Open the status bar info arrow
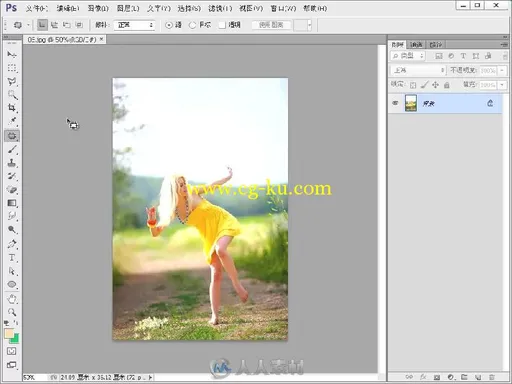 [x=150, y=377]
